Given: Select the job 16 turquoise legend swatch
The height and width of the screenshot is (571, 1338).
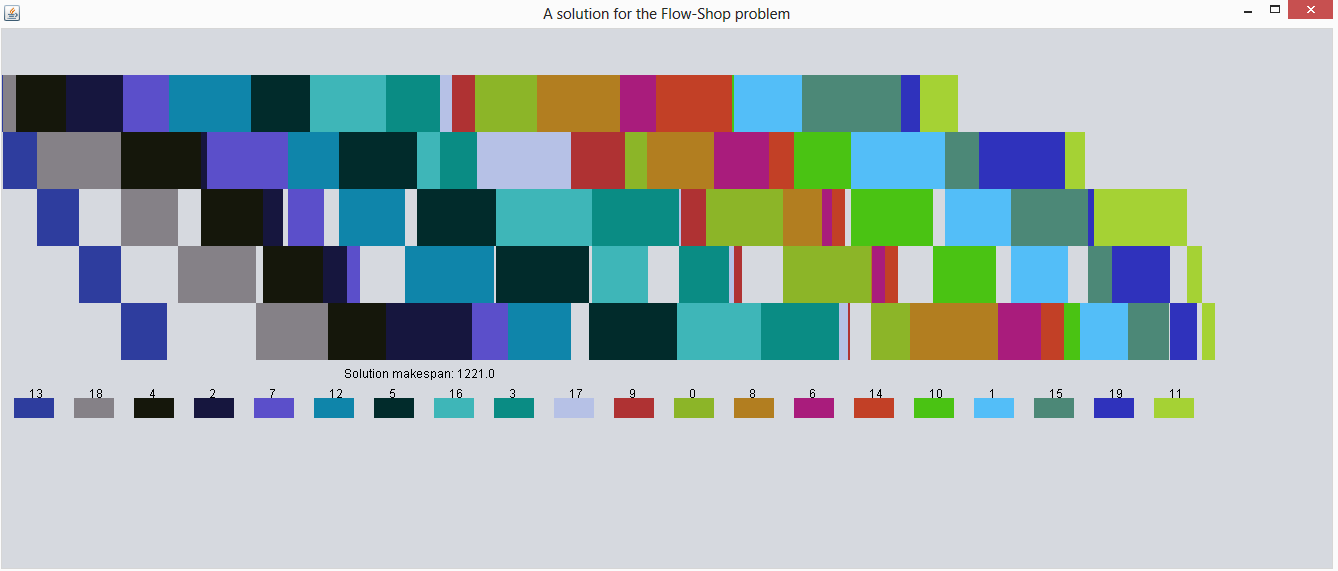Looking at the screenshot, I should (x=454, y=408).
